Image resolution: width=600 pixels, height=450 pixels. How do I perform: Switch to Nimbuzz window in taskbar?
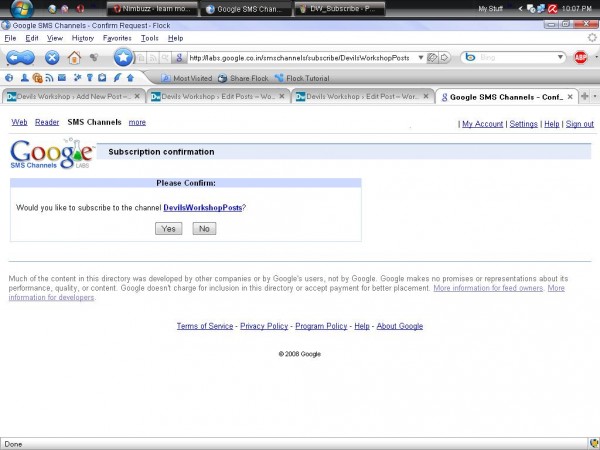point(152,9)
